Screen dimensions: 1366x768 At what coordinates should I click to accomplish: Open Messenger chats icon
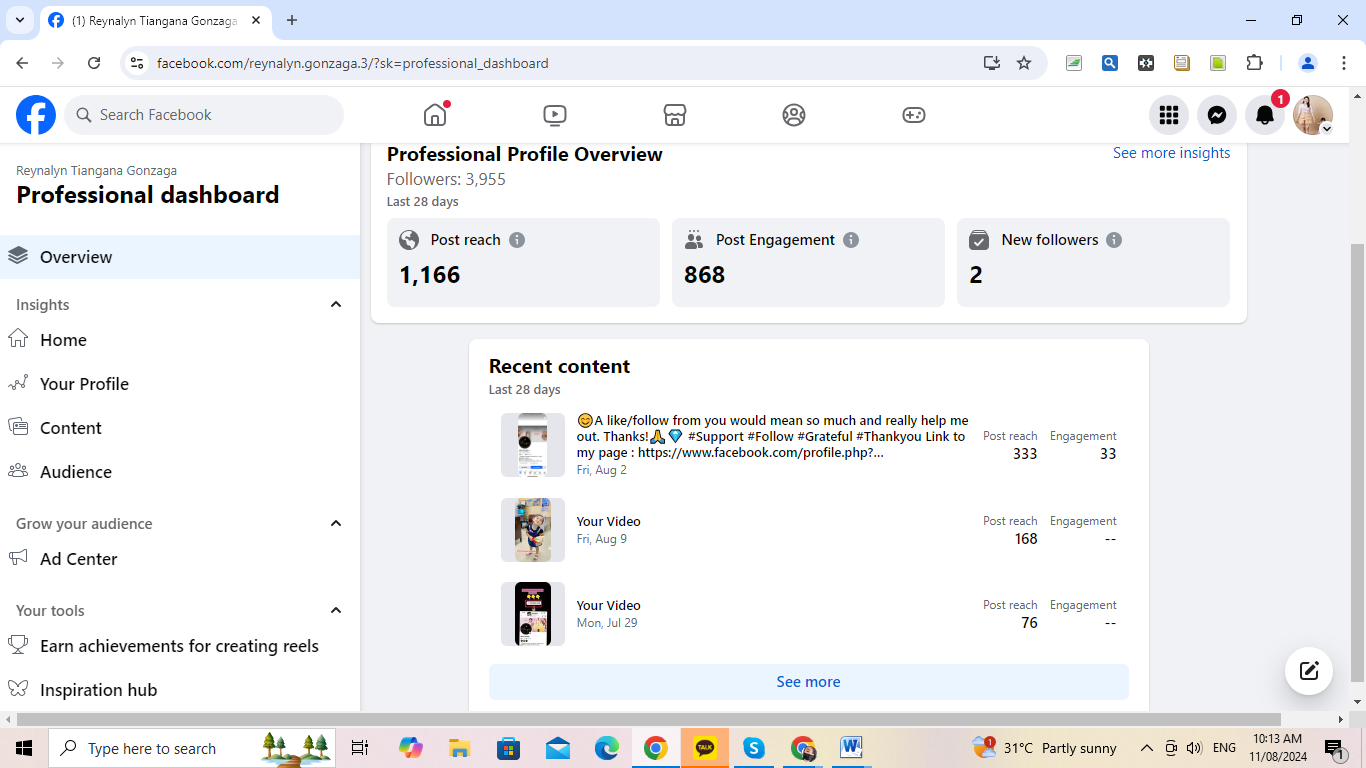(1217, 115)
